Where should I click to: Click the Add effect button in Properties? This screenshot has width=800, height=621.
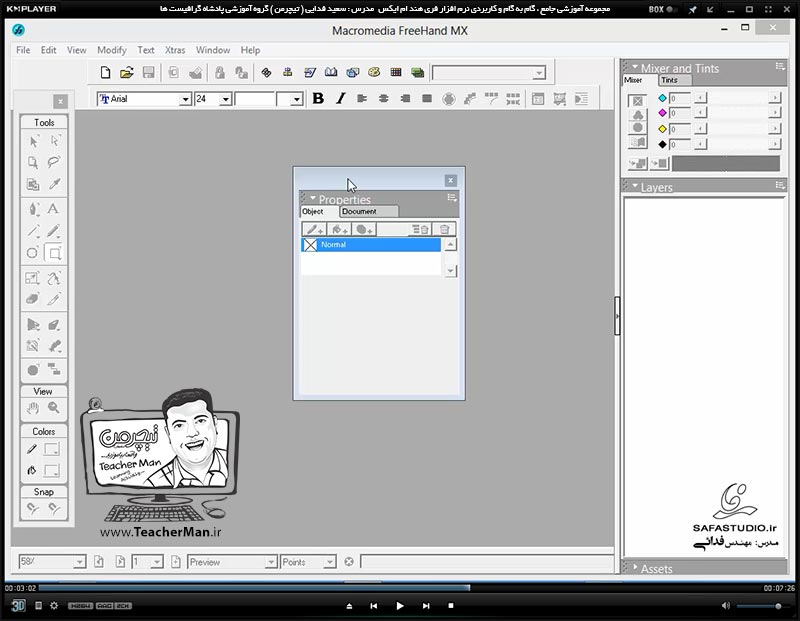pyautogui.click(x=364, y=230)
